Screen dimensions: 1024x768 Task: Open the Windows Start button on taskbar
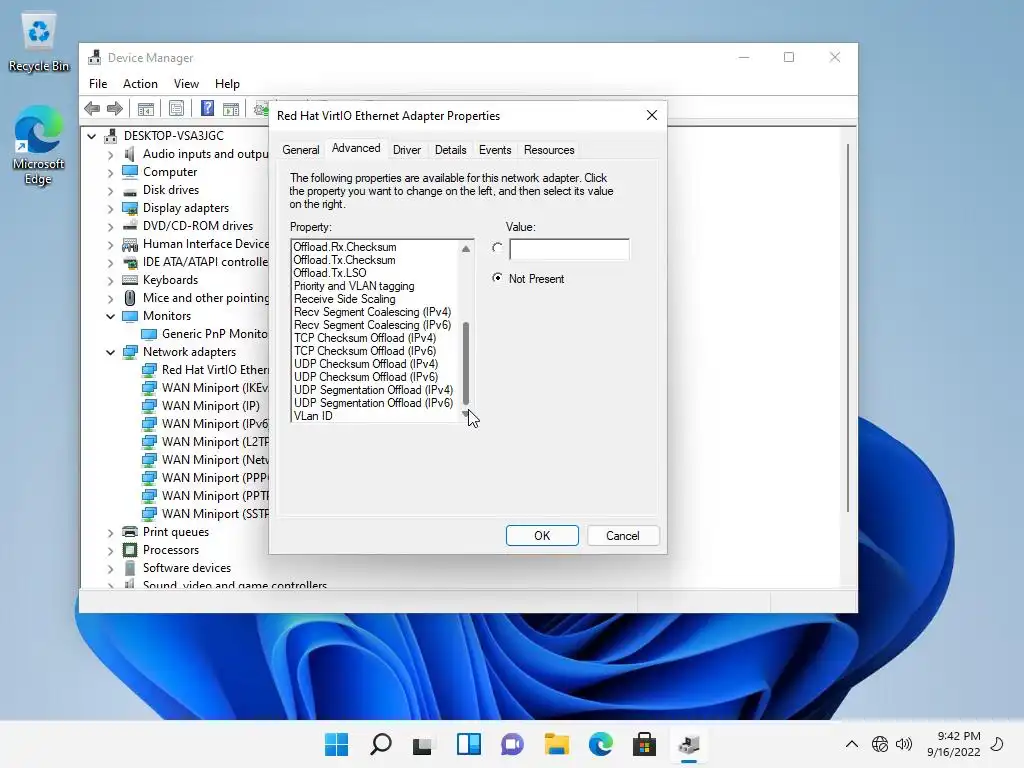pyautogui.click(x=336, y=744)
